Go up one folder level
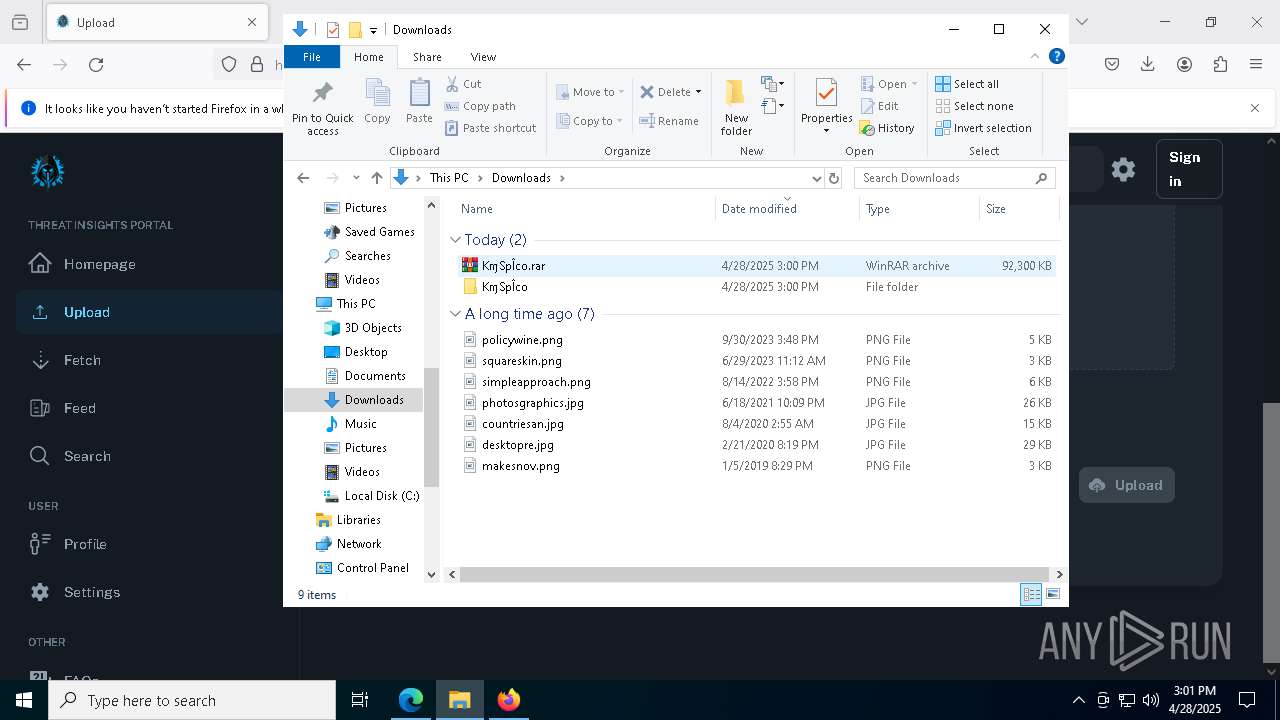Viewport: 1280px width, 720px height. pos(376,178)
